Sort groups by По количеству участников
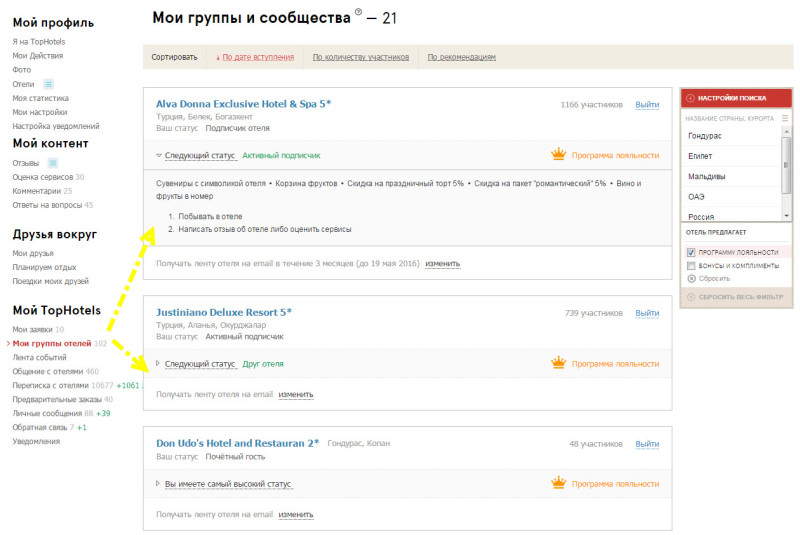Image resolution: width=800 pixels, height=535 pixels. tap(361, 58)
